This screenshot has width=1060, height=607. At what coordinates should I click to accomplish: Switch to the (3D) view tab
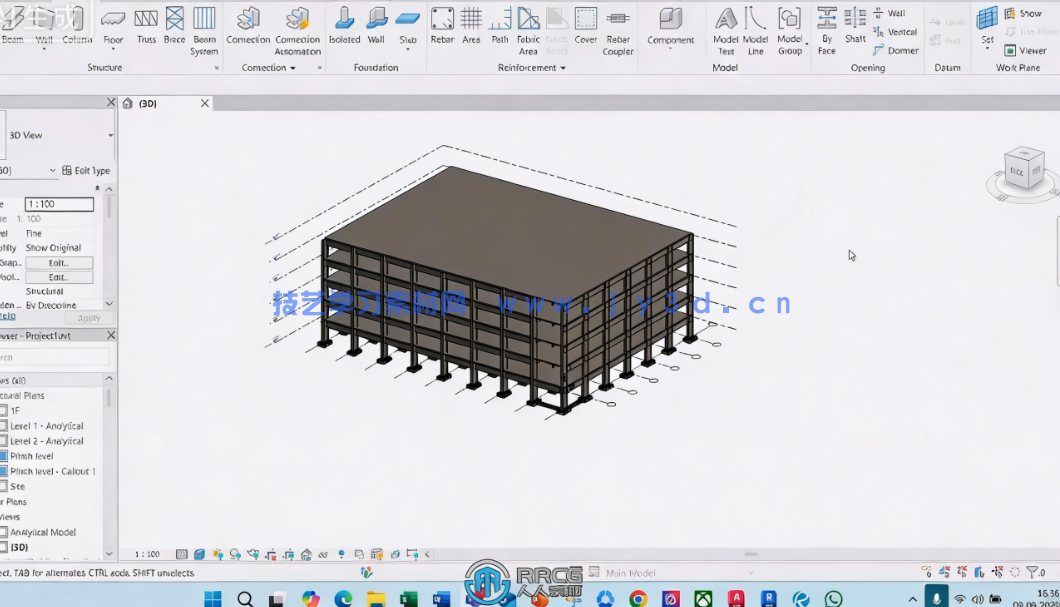(x=148, y=104)
